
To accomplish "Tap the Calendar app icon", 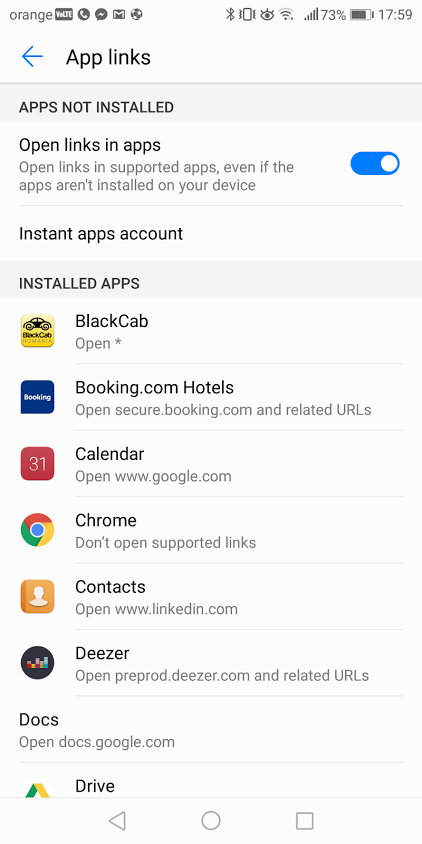I will [37, 463].
